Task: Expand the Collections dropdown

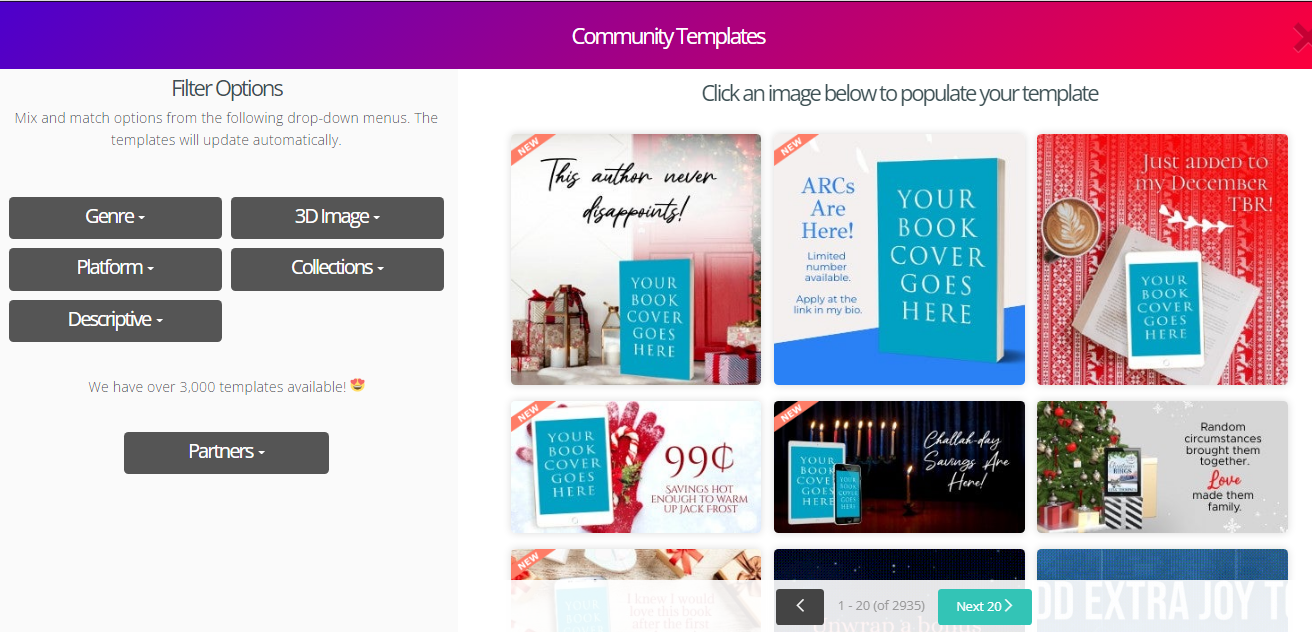Action: point(337,268)
